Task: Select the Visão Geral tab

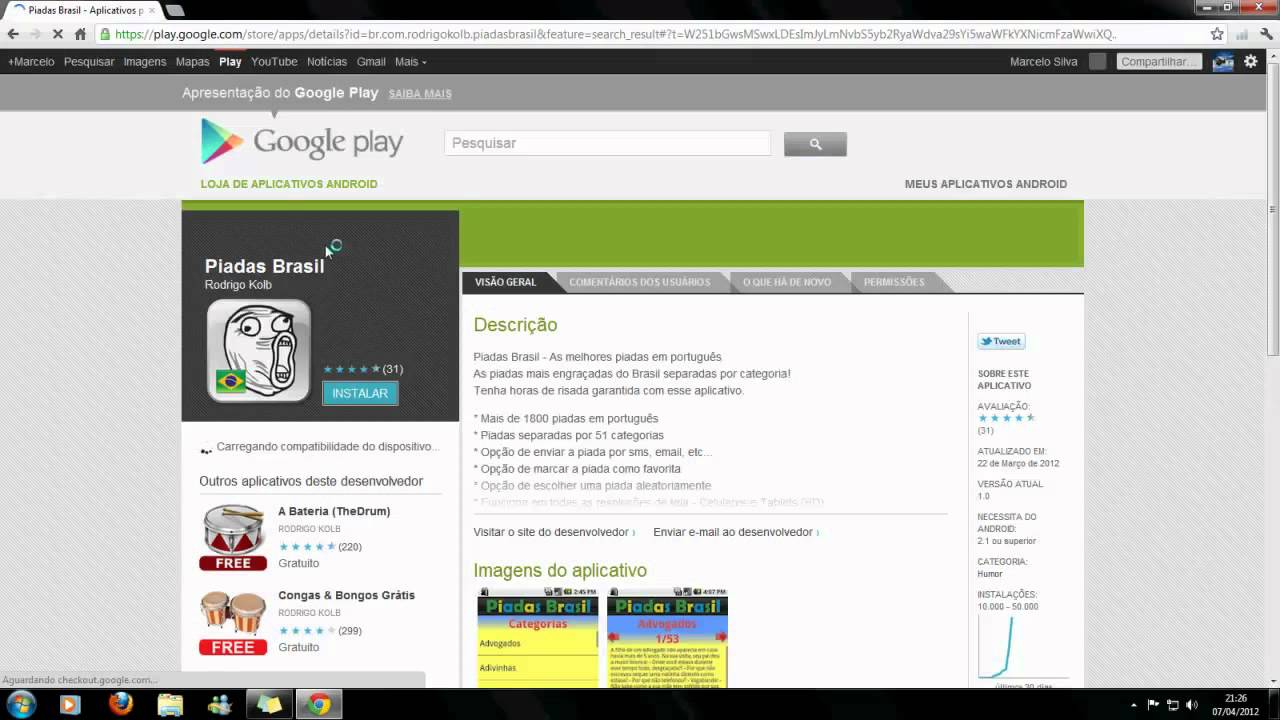Action: click(505, 282)
